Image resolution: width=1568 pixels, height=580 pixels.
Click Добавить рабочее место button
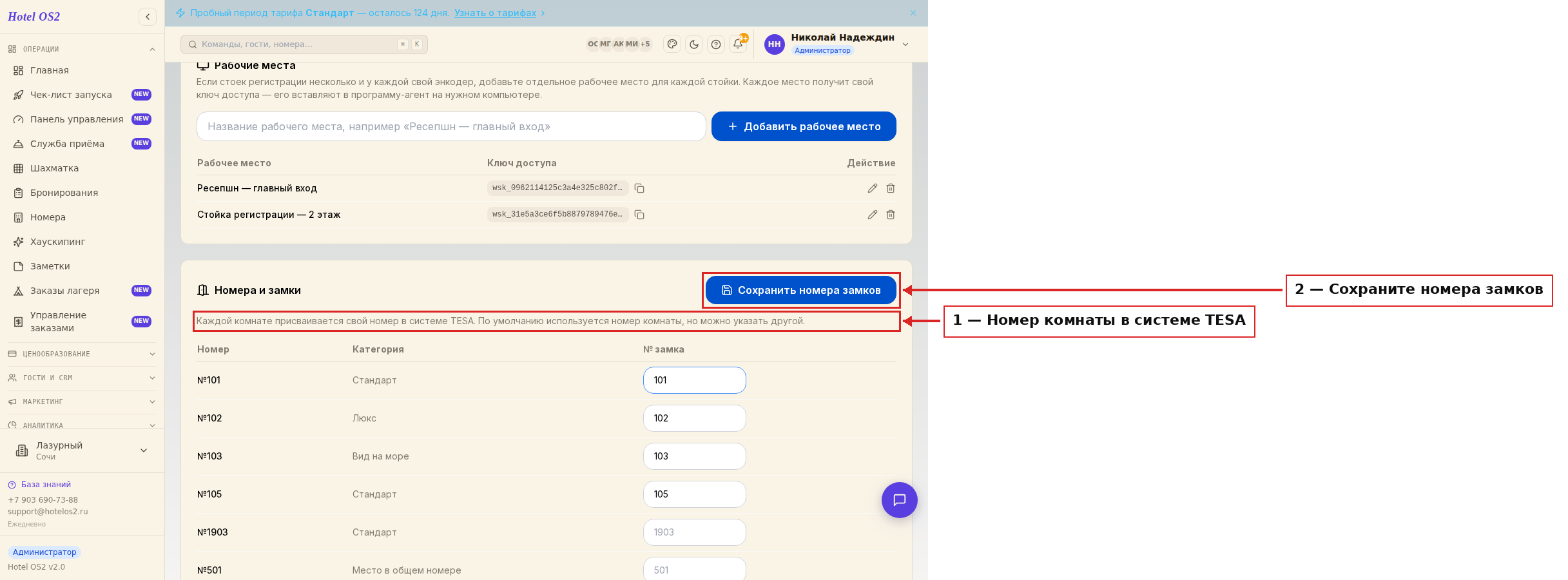tap(804, 126)
